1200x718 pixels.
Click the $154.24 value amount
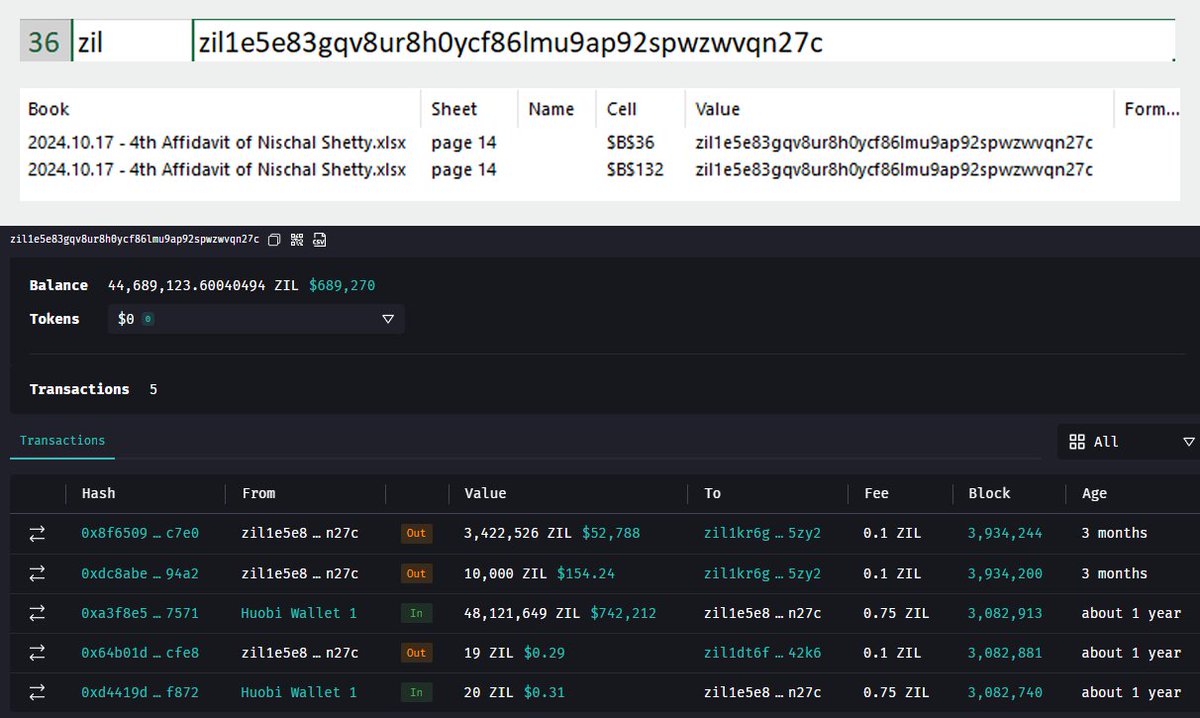[x=586, y=573]
